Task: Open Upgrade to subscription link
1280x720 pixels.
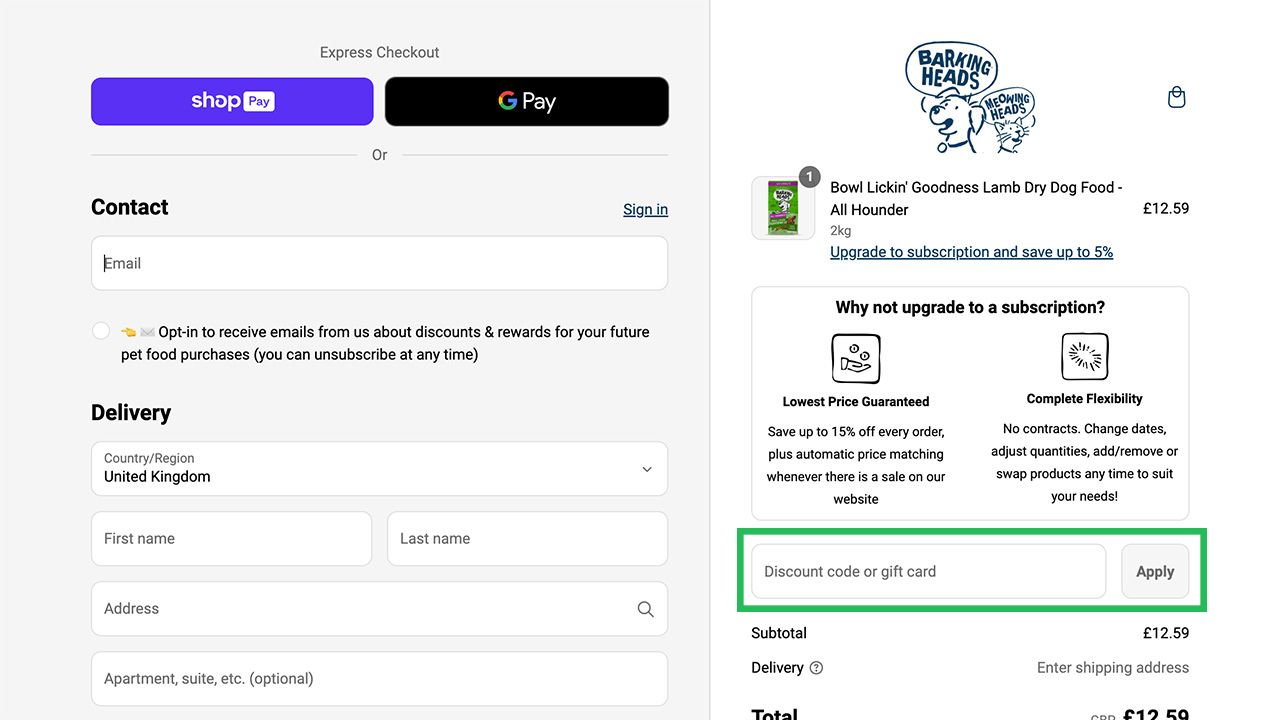Action: (x=971, y=252)
